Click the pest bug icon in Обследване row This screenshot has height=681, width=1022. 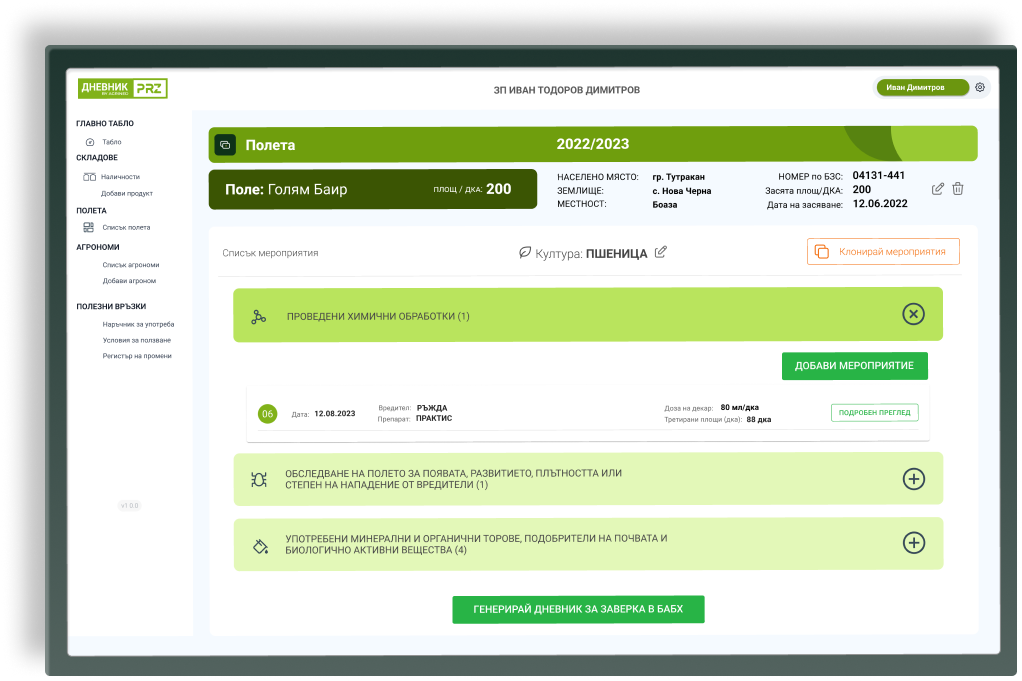259,480
